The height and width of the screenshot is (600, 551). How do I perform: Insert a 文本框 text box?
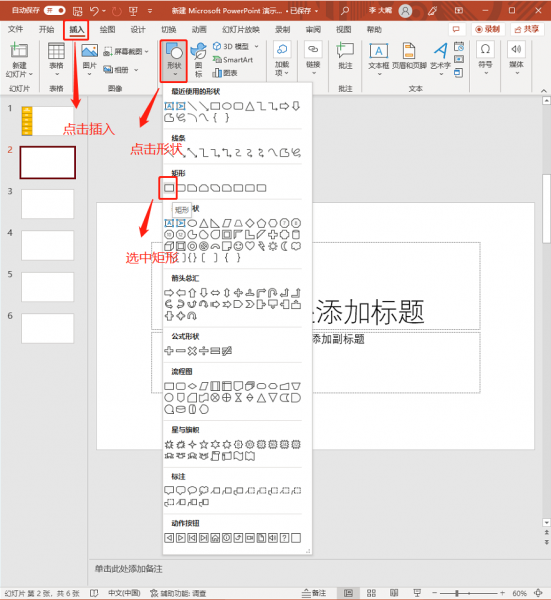[x=378, y=57]
